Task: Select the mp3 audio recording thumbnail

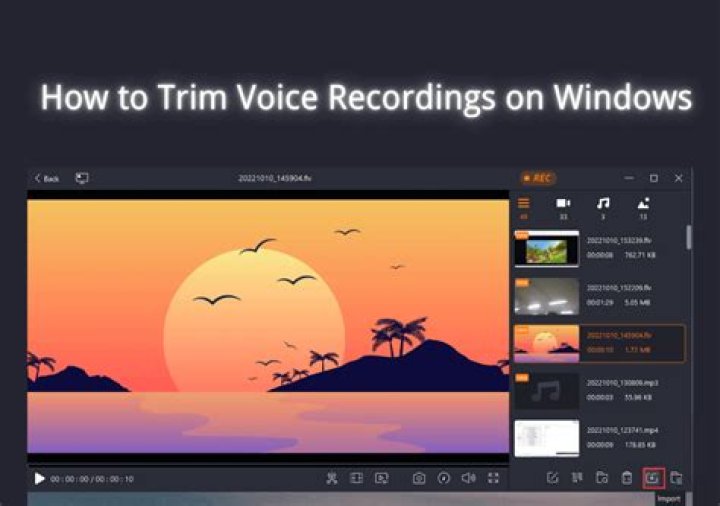Action: pyautogui.click(x=546, y=391)
